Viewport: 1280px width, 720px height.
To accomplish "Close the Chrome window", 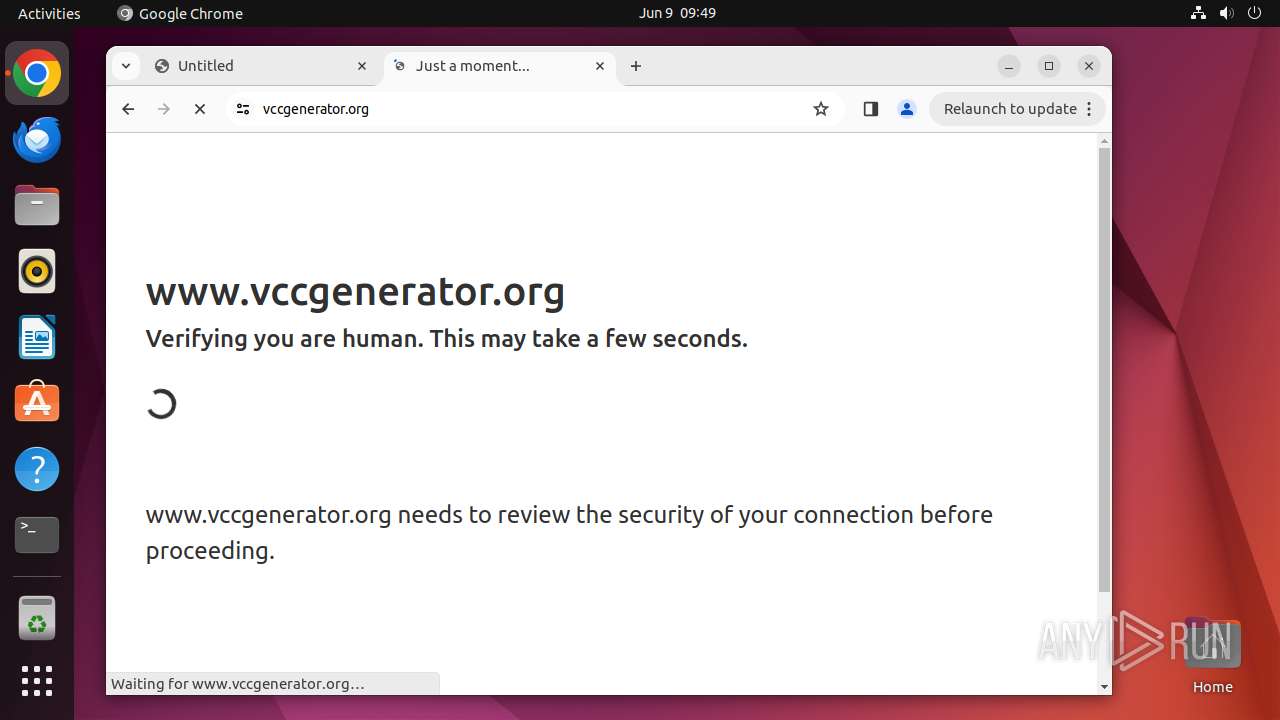I will coord(1089,66).
